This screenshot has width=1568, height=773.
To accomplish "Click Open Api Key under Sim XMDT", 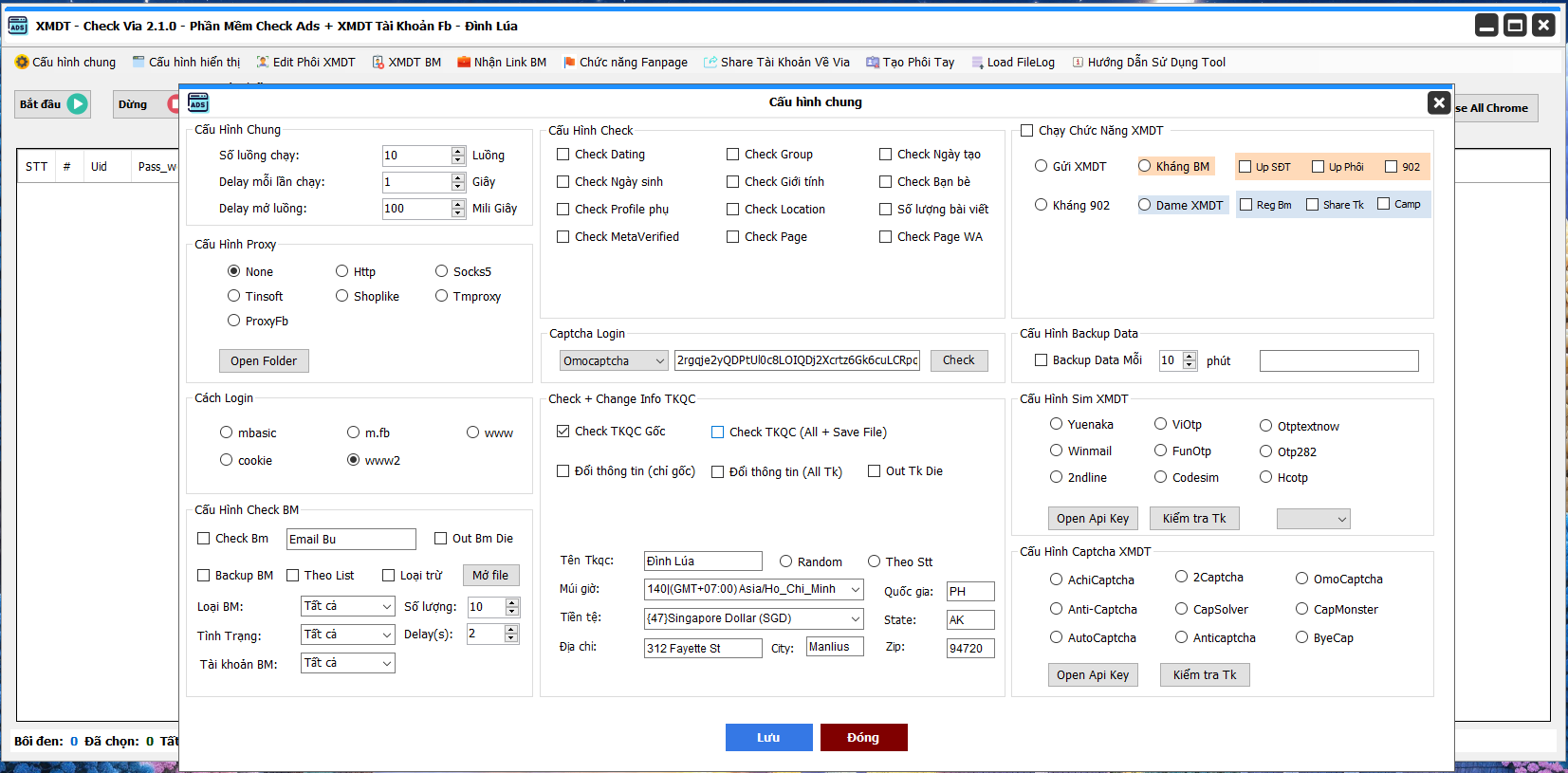I will point(1093,518).
